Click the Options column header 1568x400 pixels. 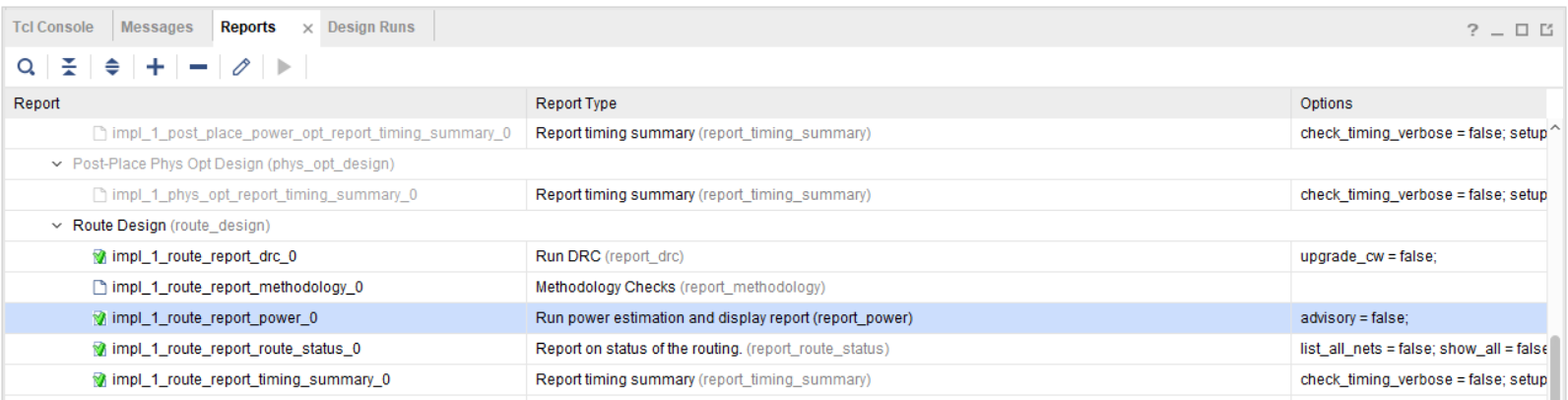coord(1326,103)
